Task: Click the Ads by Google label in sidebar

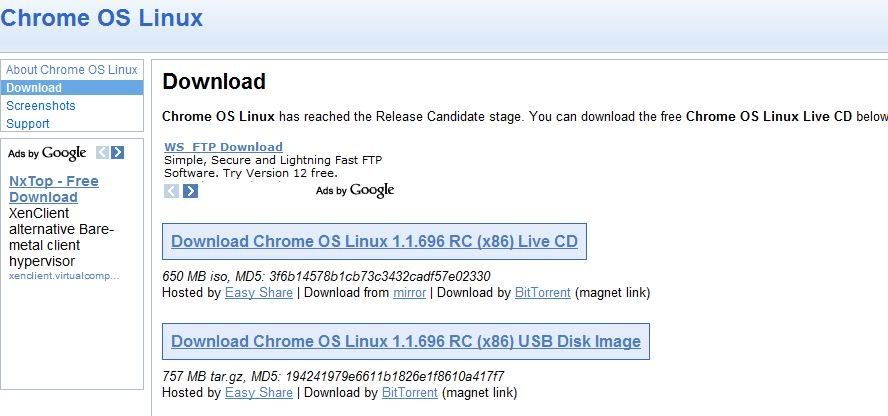Action: pyautogui.click(x=47, y=153)
